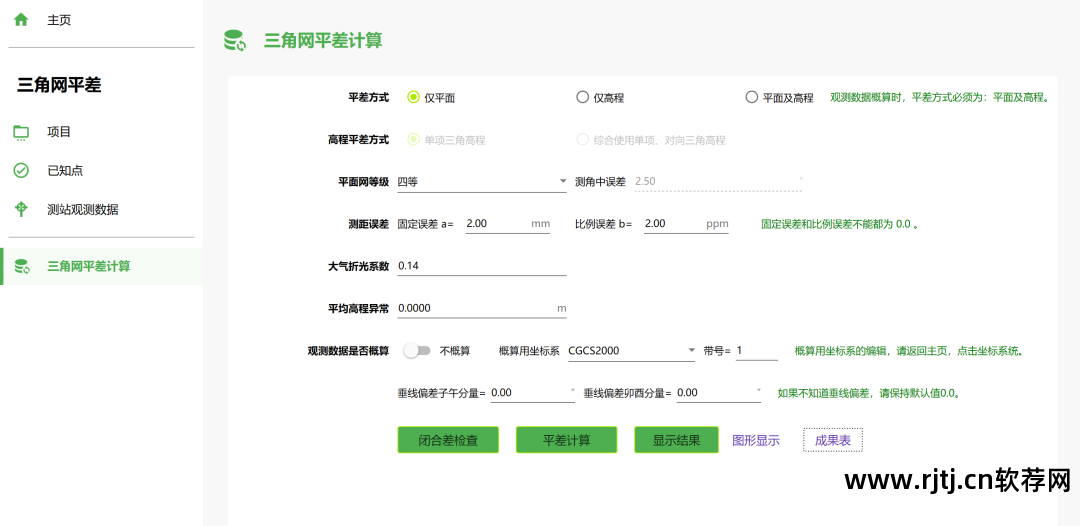Select 三角网平差计算 sidebar item
The height and width of the screenshot is (526, 1080).
[x=101, y=266]
